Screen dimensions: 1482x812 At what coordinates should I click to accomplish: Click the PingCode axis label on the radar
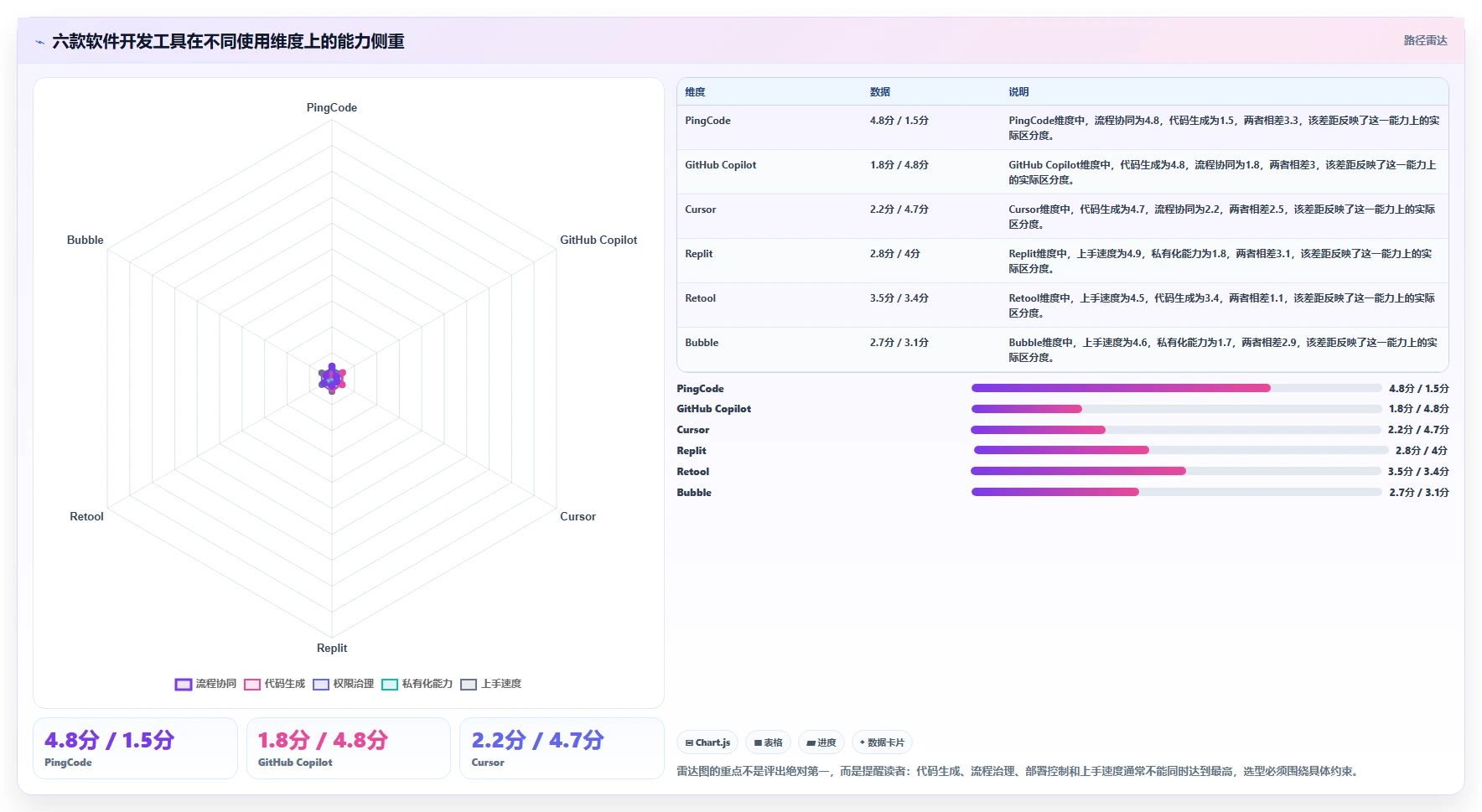(332, 107)
